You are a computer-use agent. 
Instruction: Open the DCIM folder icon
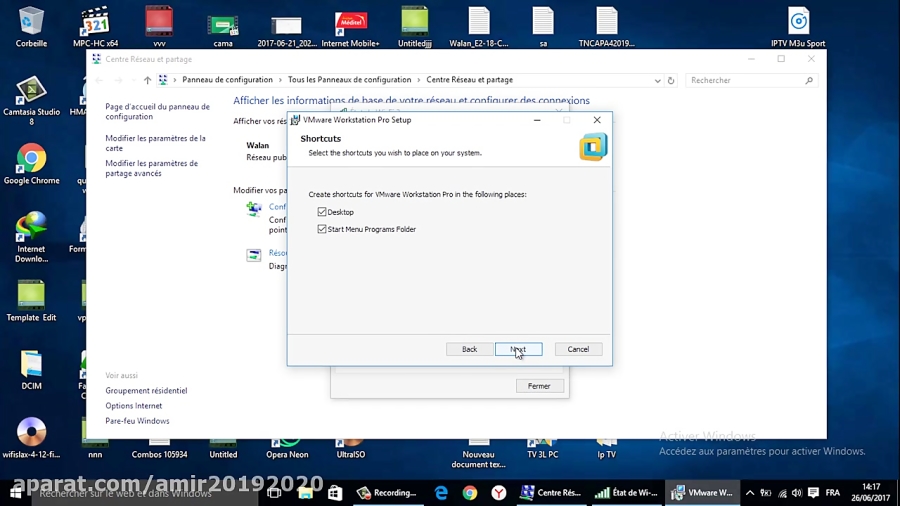point(31,369)
